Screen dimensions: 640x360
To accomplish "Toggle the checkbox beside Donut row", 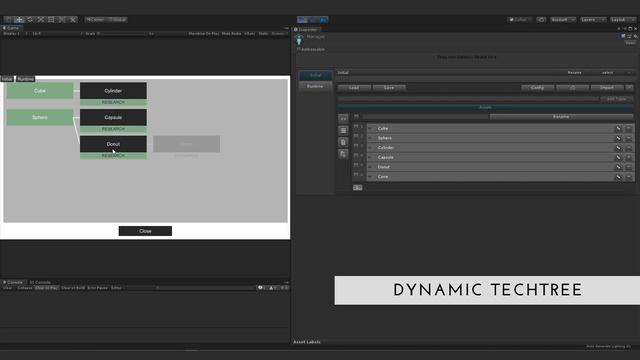I will (x=356, y=165).
